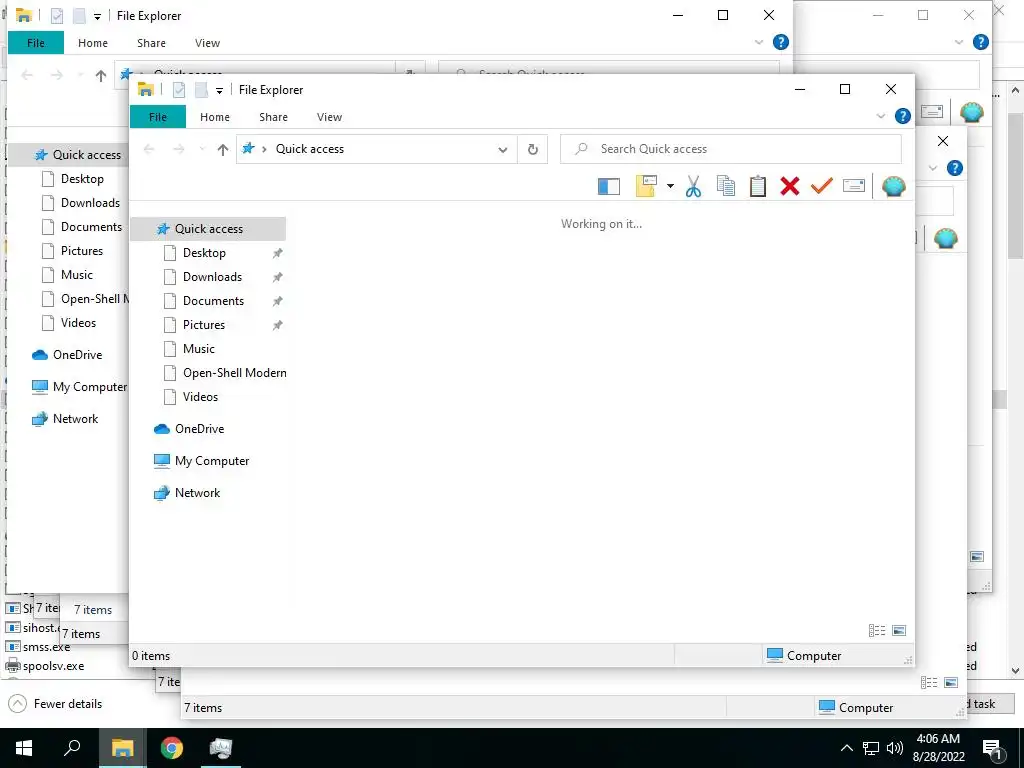Click the clipboard Paste icon
This screenshot has width=1024, height=768.
click(x=758, y=186)
